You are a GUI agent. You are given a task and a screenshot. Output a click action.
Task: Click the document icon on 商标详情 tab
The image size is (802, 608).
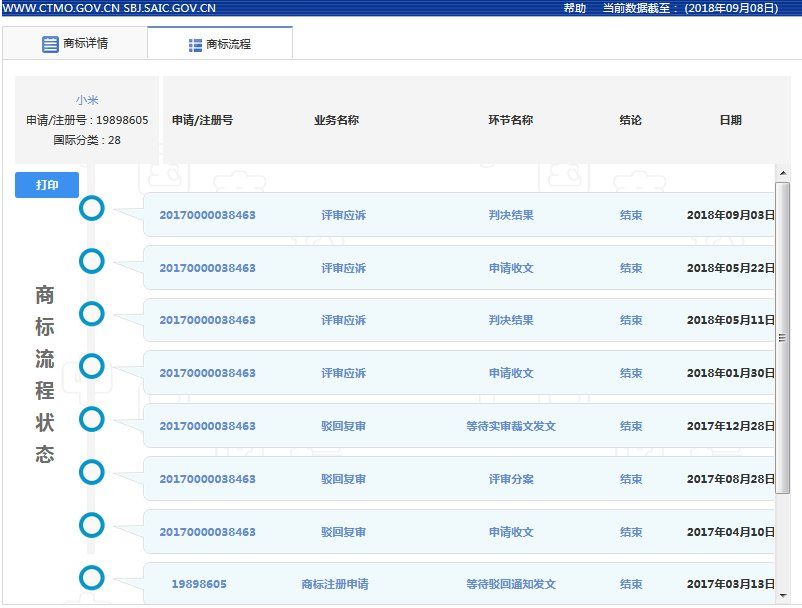[50, 44]
